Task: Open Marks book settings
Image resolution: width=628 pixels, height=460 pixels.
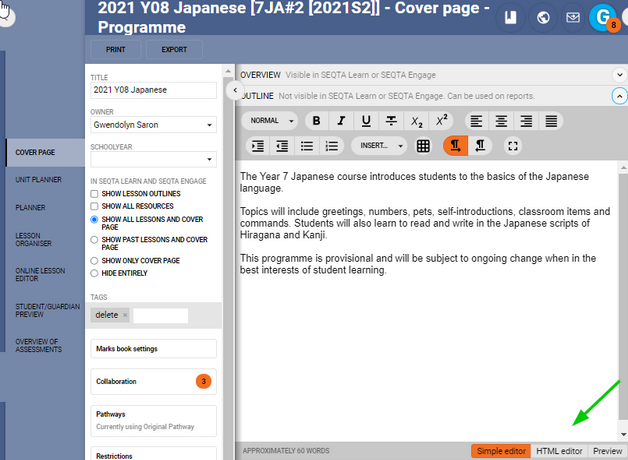Action: click(153, 348)
